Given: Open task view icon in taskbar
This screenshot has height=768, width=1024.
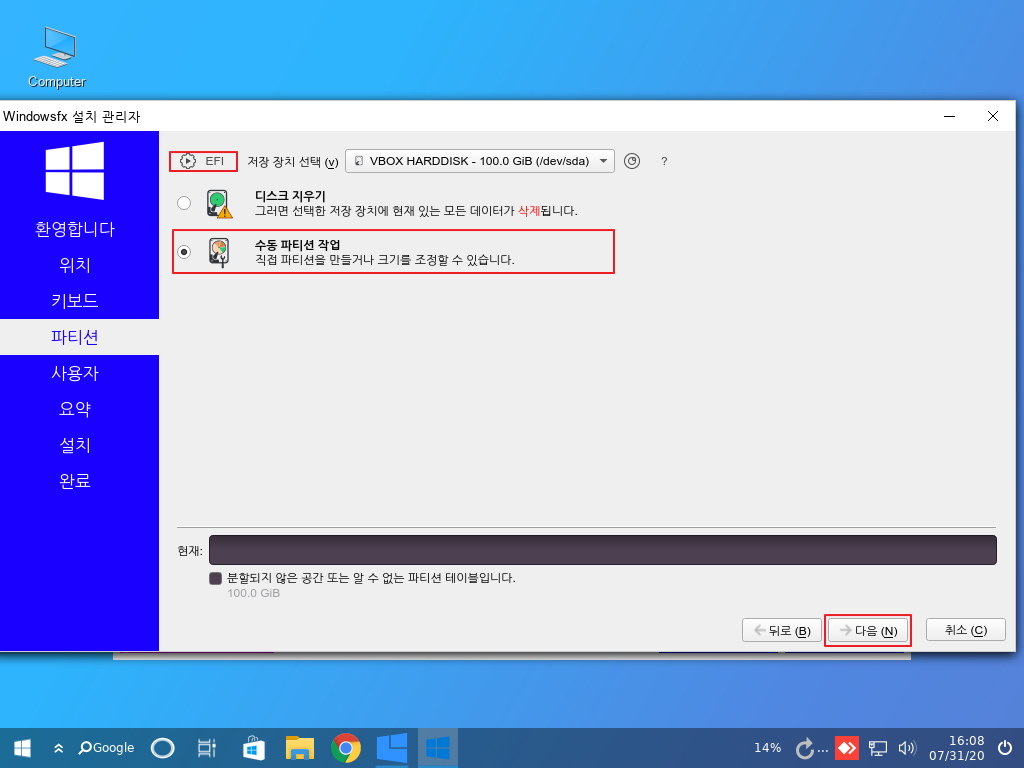Looking at the screenshot, I should coord(206,748).
